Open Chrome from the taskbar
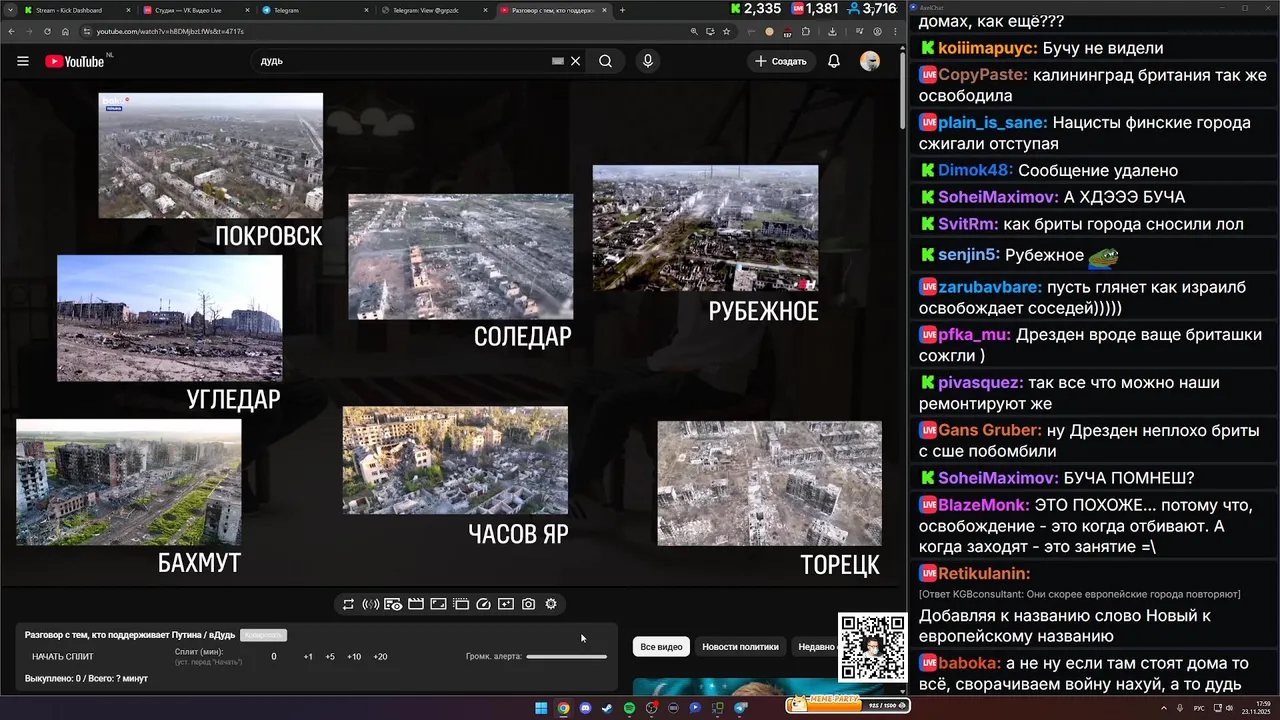1280x720 pixels. [x=563, y=708]
